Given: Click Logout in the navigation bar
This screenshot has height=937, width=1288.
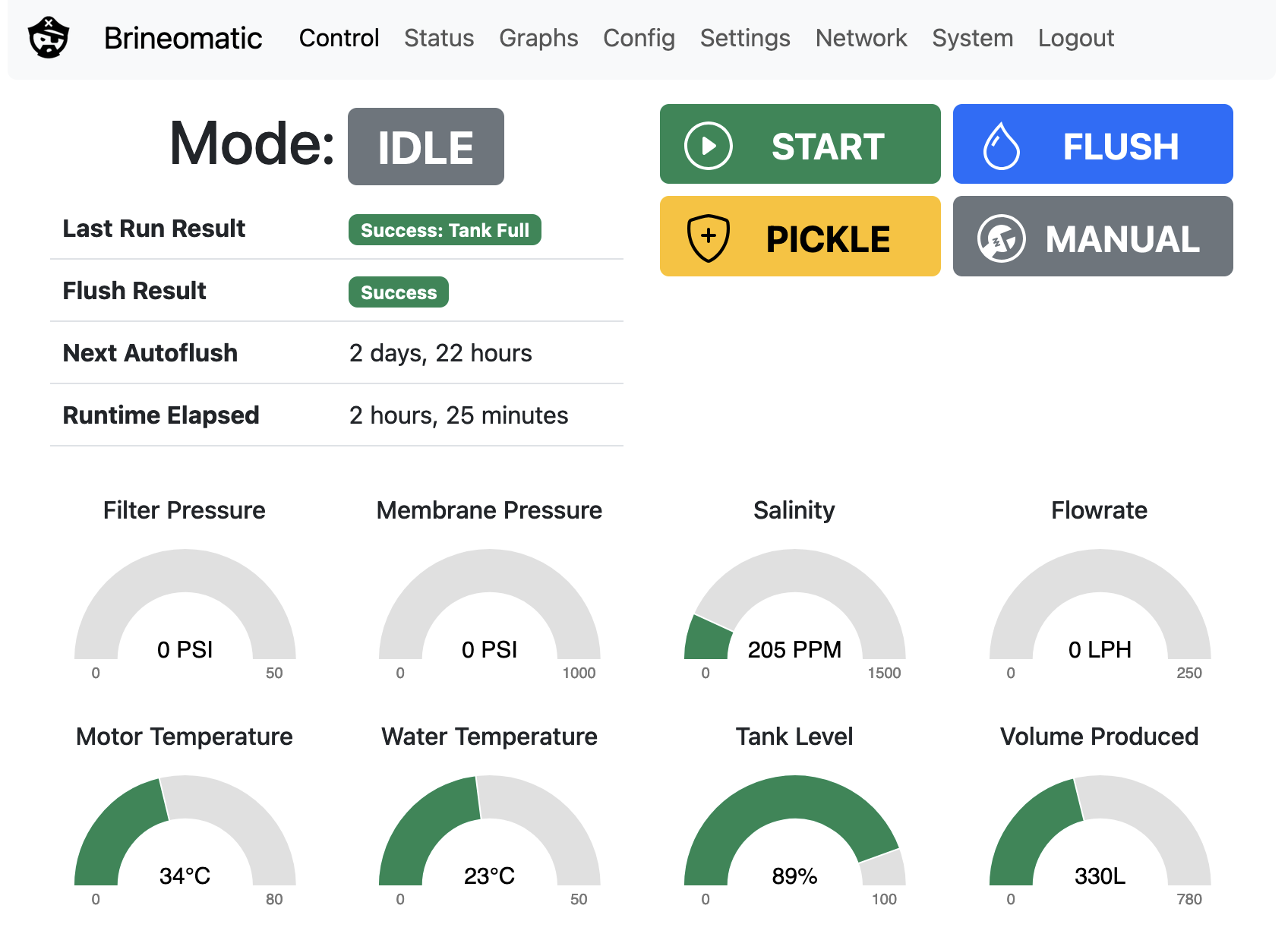Looking at the screenshot, I should tap(1076, 38).
